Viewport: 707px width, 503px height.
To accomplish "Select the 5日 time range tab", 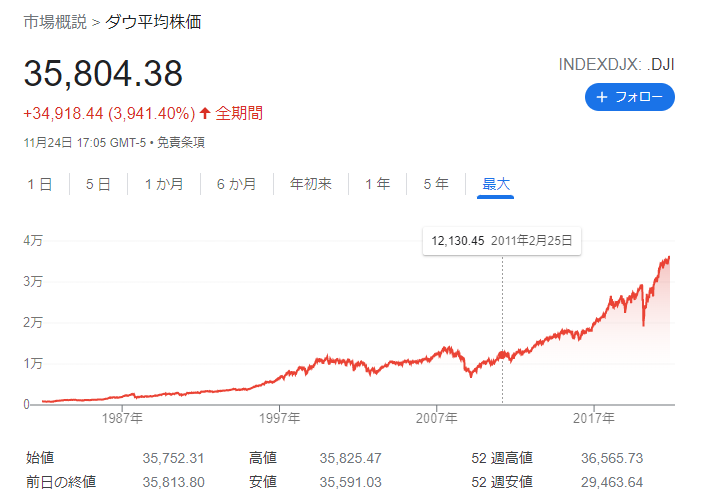I will [x=98, y=184].
